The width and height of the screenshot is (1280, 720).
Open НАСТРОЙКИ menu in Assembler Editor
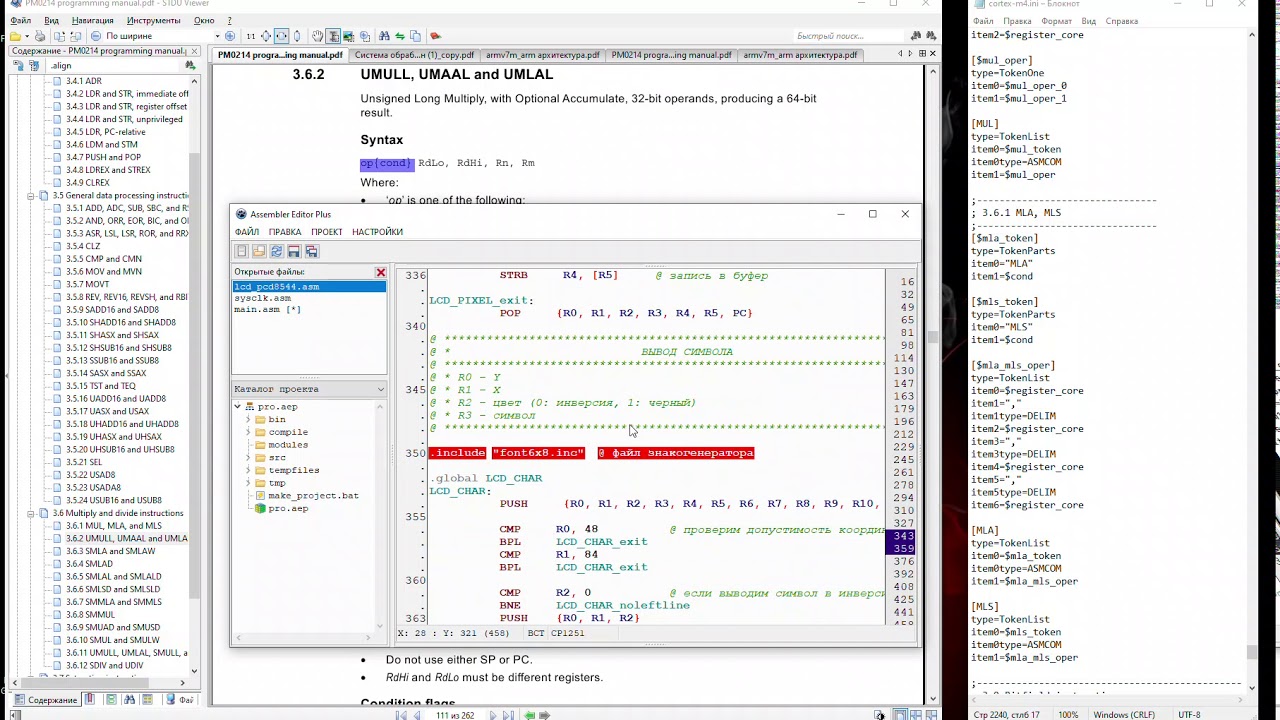(377, 232)
